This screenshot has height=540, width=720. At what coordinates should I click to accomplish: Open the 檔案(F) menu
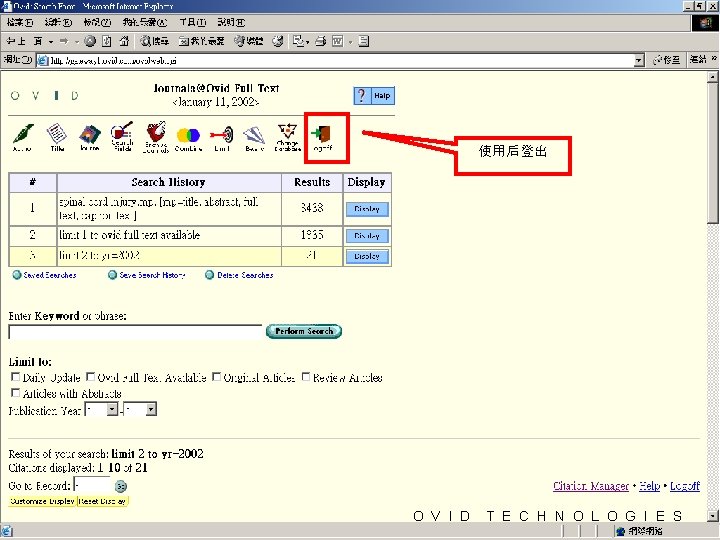point(20,22)
